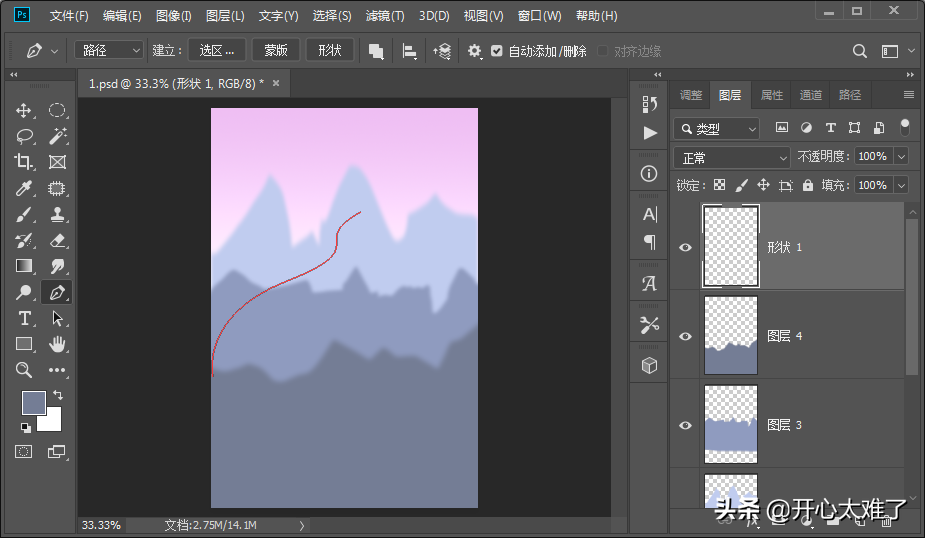Open the 文件(F) menu
The image size is (925, 538).
tap(68, 16)
